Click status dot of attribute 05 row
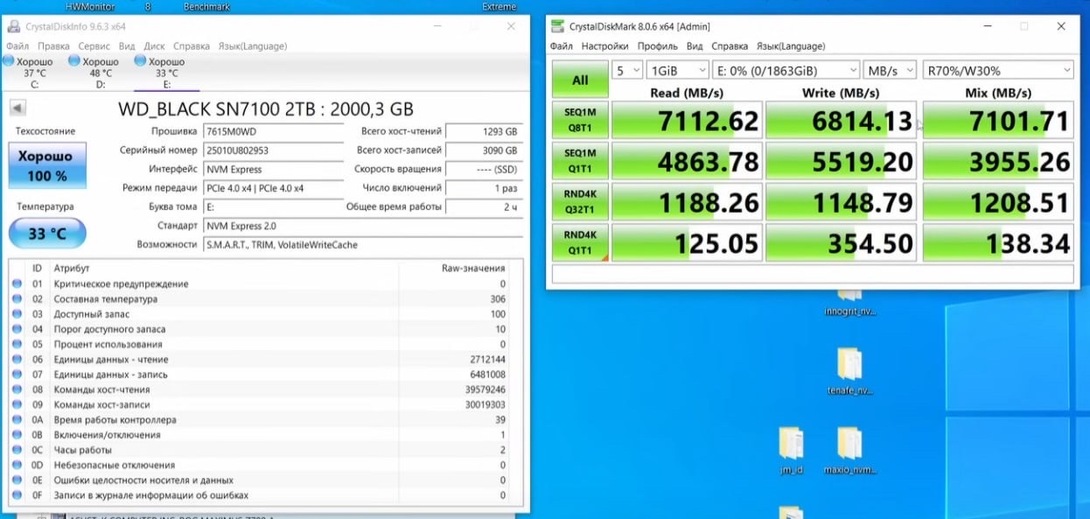1090x519 pixels. point(17,344)
